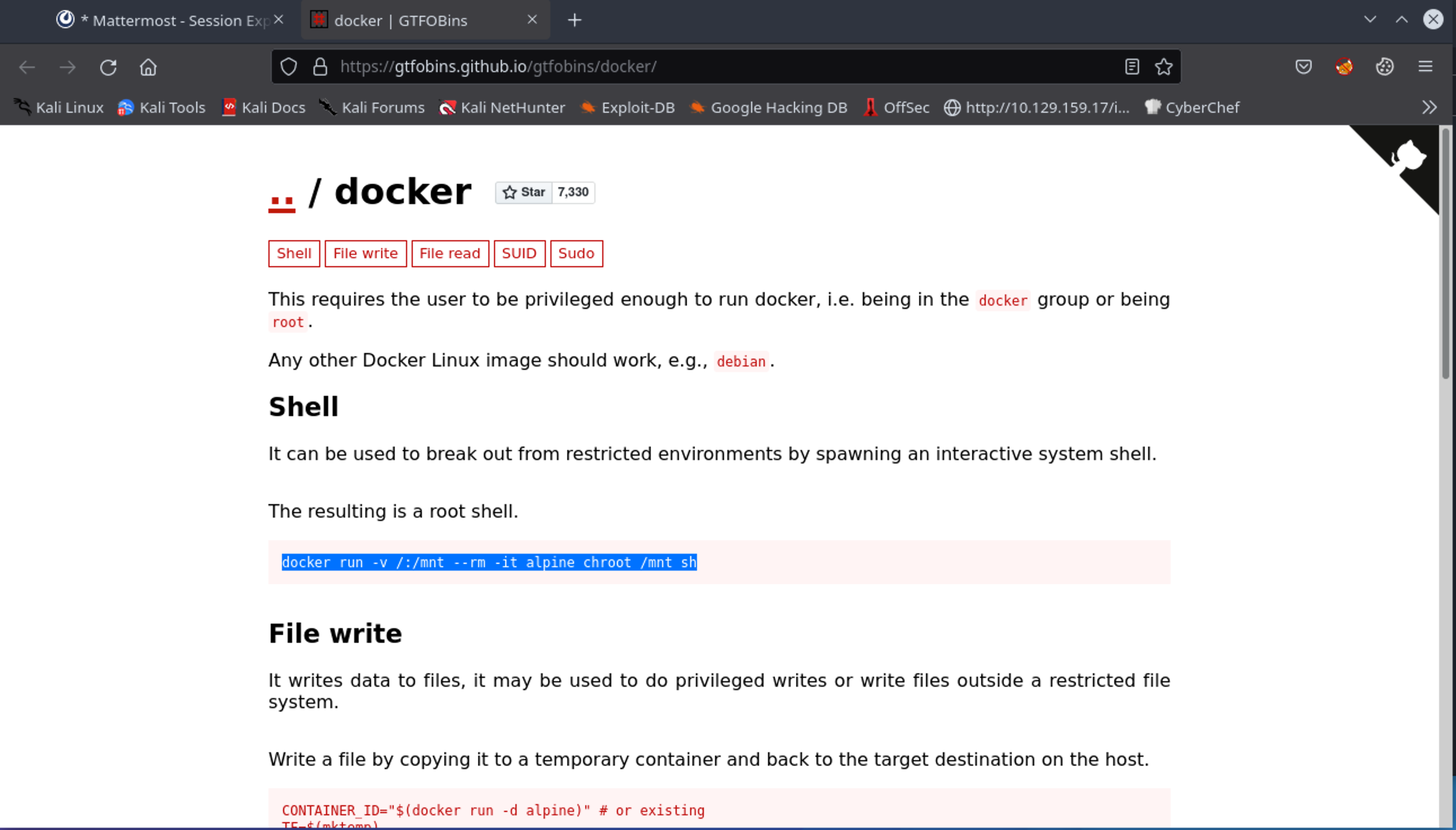Open Kali Docs bookmark
The width and height of the screenshot is (1456, 830).
tap(263, 107)
